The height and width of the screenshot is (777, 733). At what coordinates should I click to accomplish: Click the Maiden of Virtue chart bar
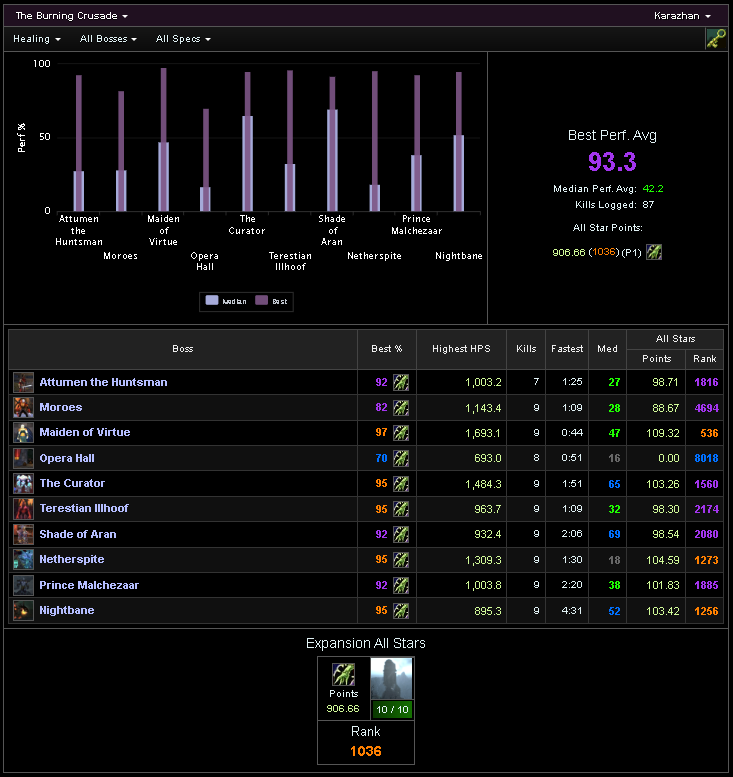tap(164, 140)
